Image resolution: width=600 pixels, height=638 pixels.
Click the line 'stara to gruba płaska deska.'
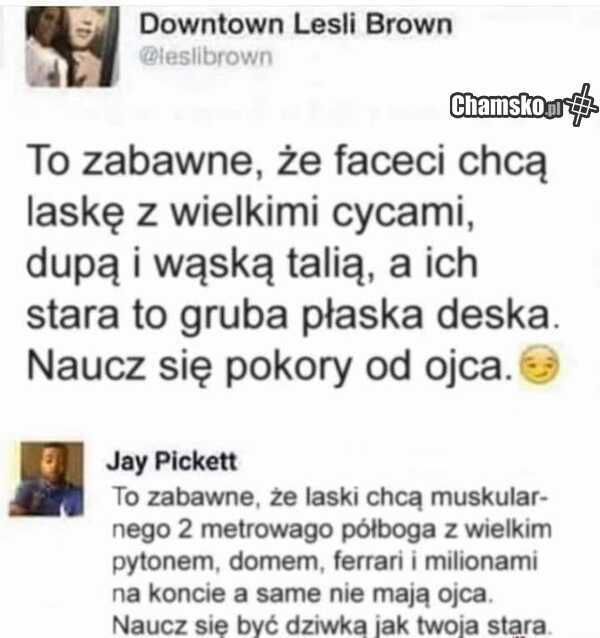(x=293, y=316)
